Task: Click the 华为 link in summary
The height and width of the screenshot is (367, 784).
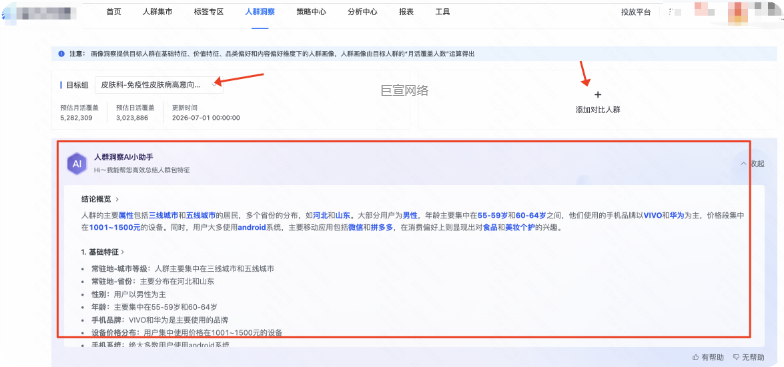Action: point(678,216)
